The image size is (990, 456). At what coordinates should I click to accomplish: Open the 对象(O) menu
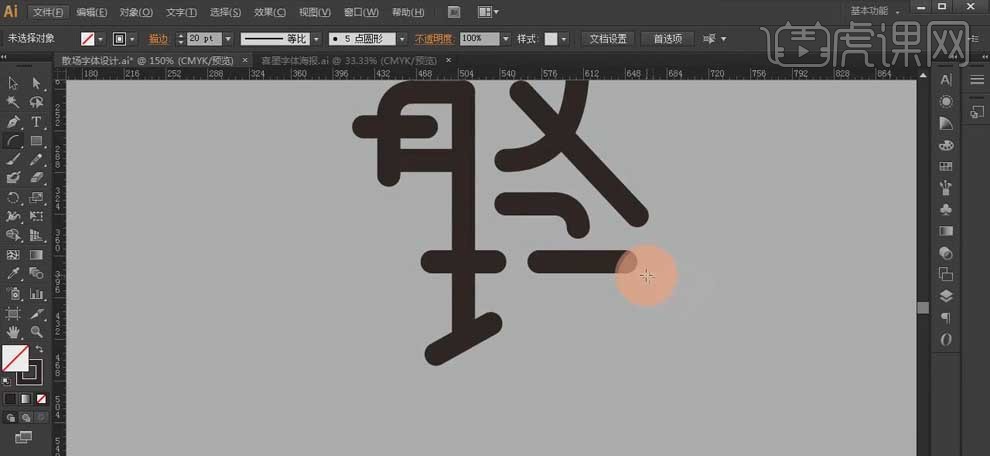point(136,12)
